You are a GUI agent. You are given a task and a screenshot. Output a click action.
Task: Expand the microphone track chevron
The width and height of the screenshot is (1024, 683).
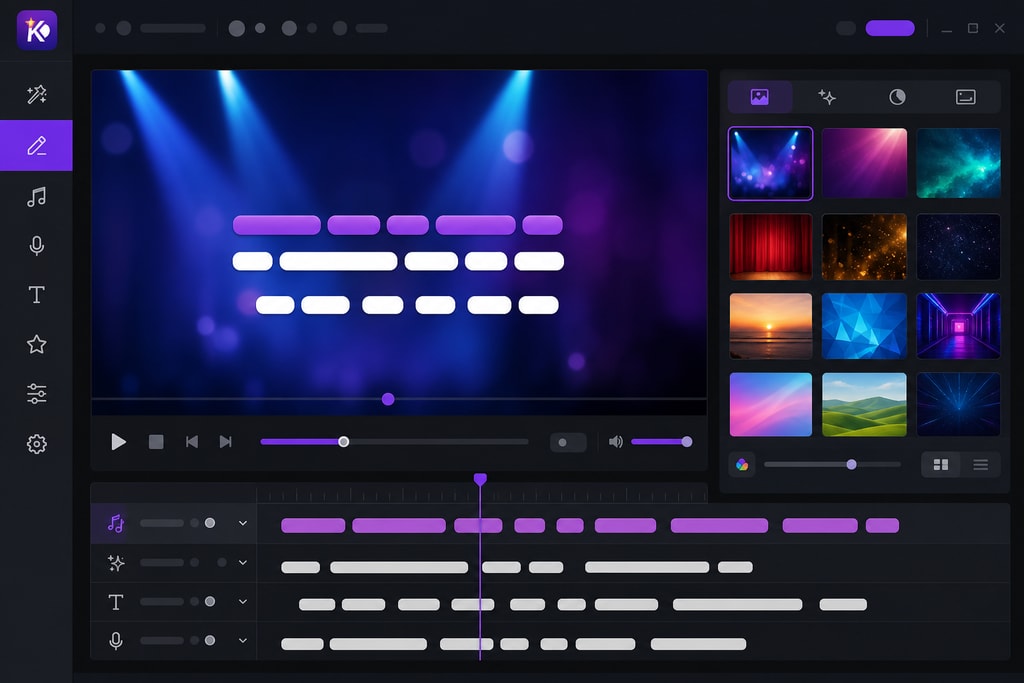coord(243,641)
